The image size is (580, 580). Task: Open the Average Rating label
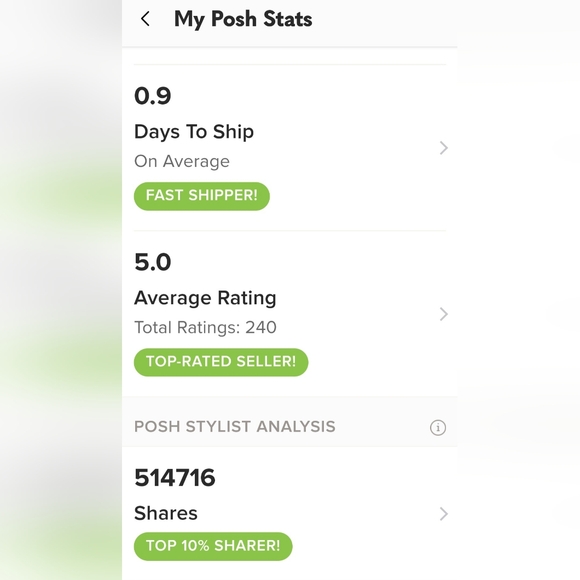[x=205, y=298]
